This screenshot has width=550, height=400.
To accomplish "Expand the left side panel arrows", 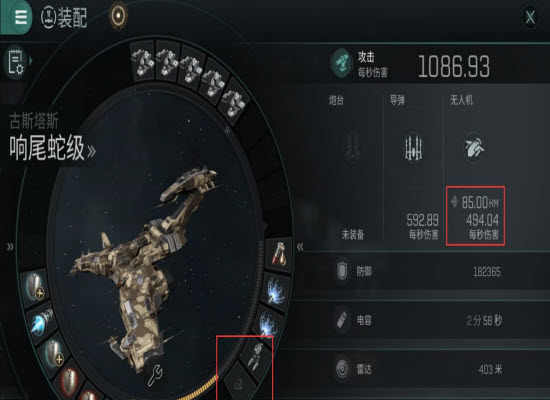I will 10,247.
